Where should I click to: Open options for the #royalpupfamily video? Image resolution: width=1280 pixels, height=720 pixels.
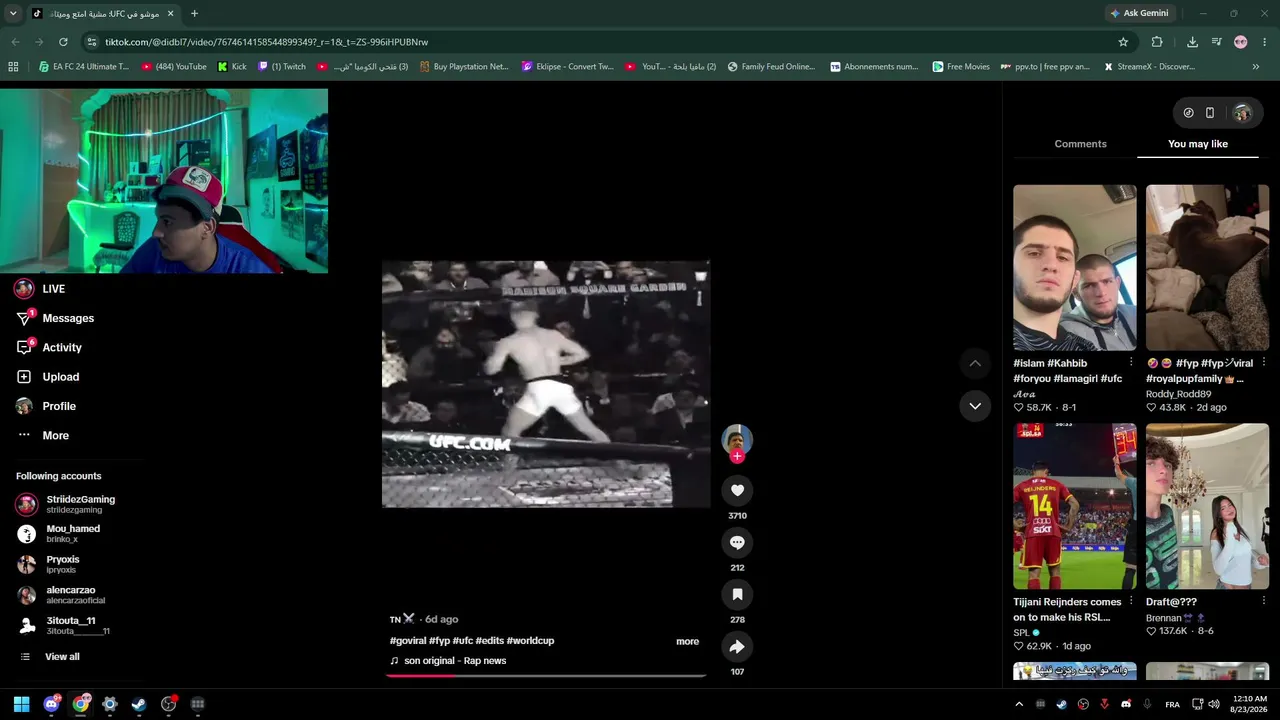coord(1264,362)
